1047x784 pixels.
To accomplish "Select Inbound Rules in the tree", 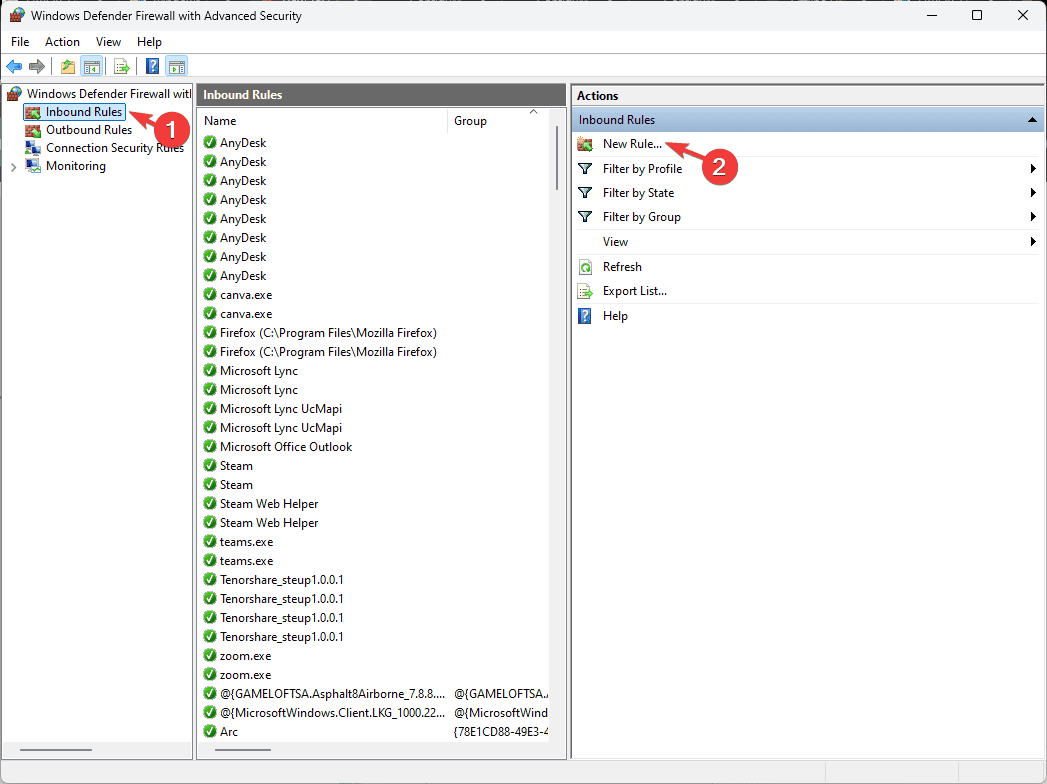I will pos(83,112).
